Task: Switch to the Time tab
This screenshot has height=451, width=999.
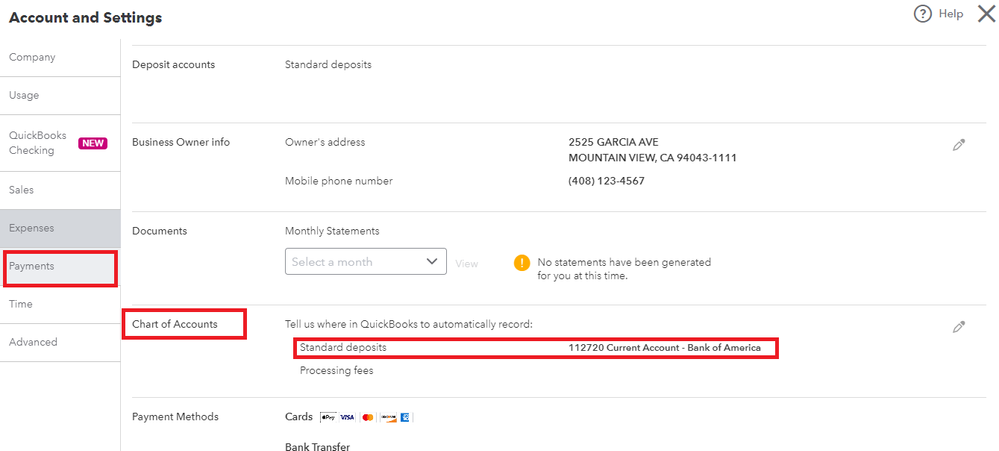Action: (21, 304)
